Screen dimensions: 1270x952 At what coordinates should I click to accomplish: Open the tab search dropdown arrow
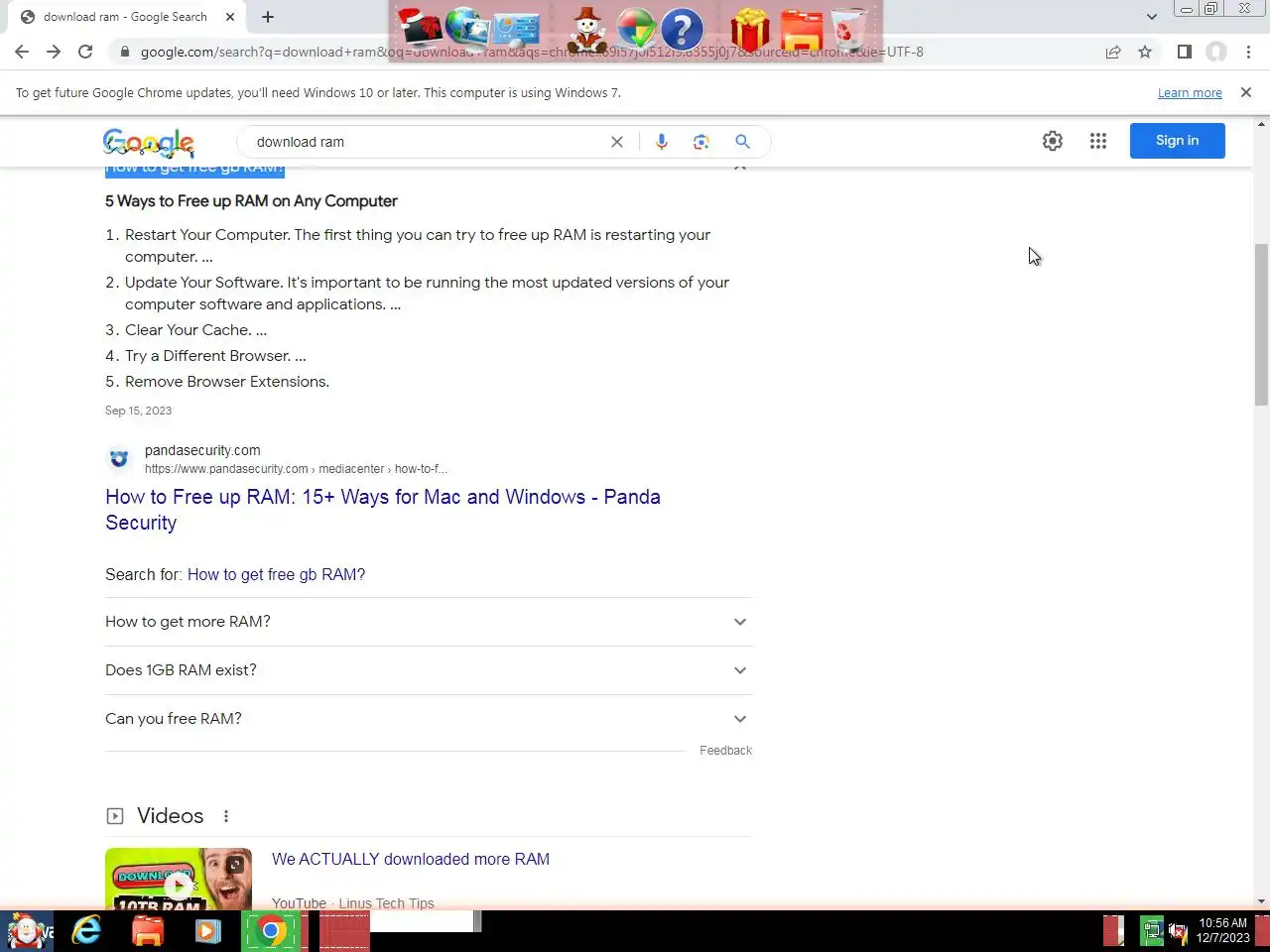1151,17
